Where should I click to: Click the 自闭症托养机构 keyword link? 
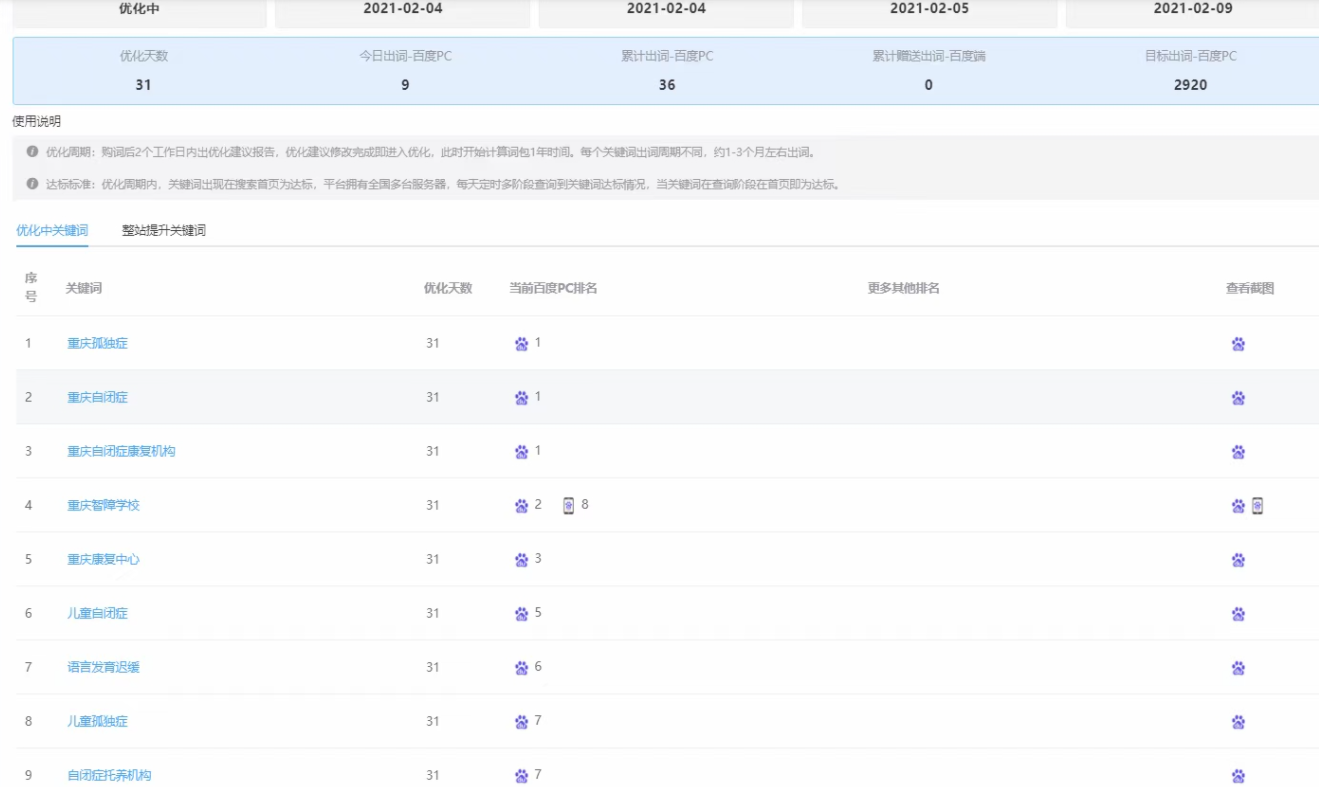(x=109, y=775)
